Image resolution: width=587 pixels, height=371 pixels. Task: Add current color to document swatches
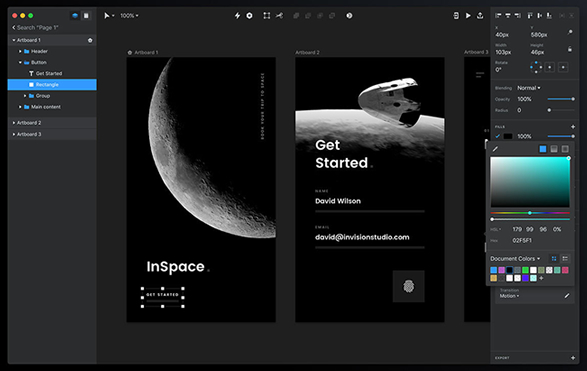(541, 278)
